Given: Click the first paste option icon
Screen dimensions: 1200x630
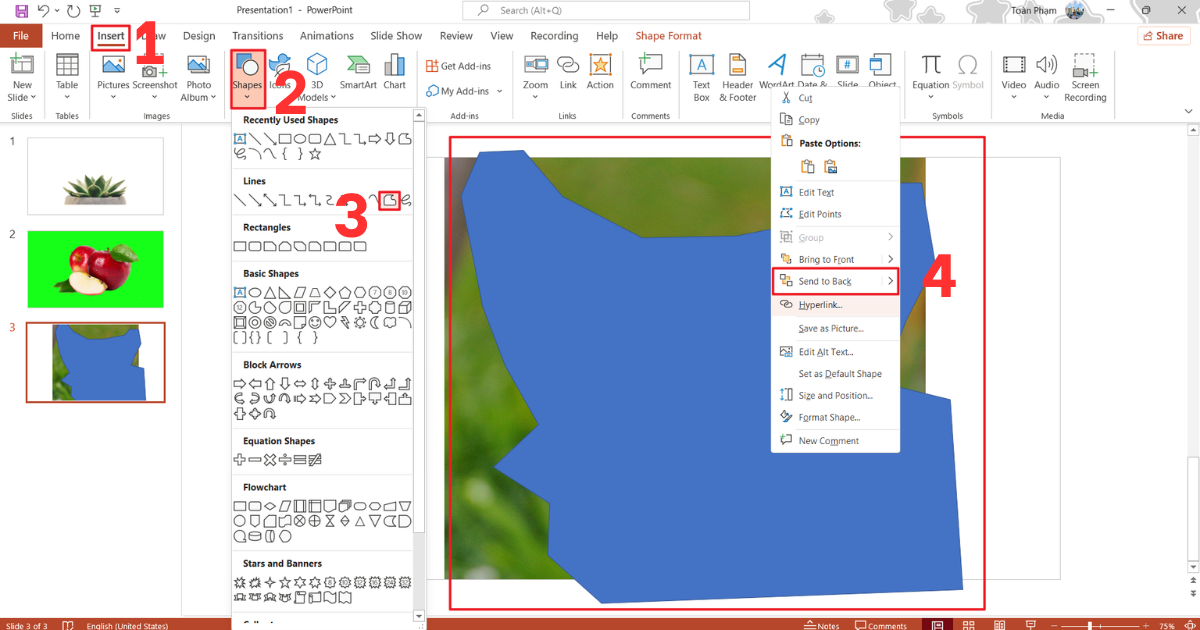Looking at the screenshot, I should pyautogui.click(x=809, y=166).
